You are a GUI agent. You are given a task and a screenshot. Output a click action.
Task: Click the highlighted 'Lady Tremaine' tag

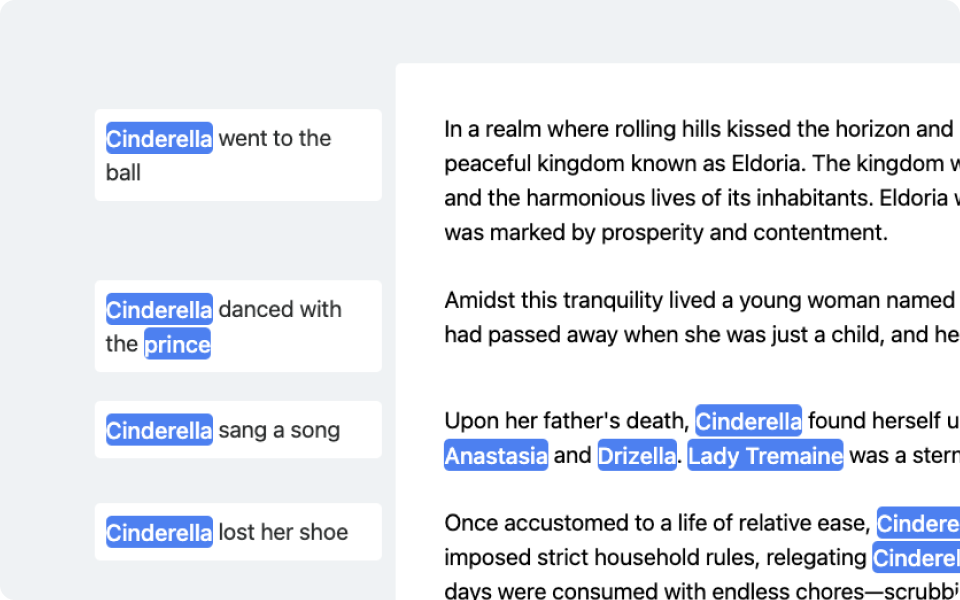[x=765, y=456]
